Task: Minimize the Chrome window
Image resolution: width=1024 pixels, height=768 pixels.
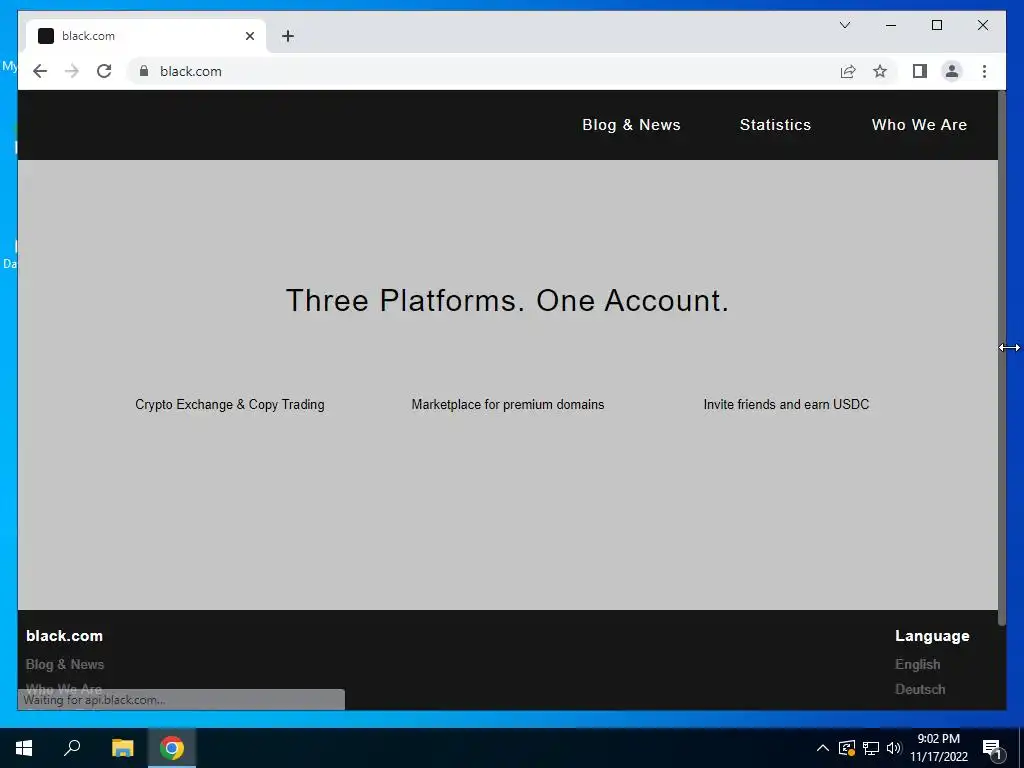Action: (x=891, y=25)
